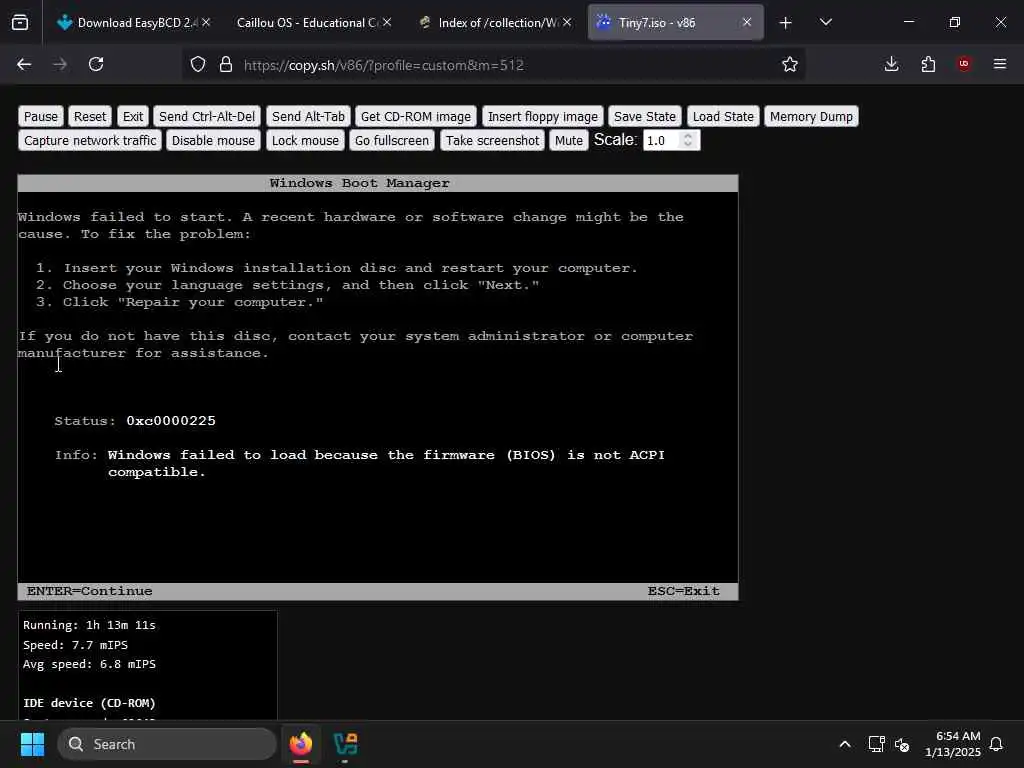Click the Windows Boot Manager emulator screen
The width and height of the screenshot is (1024, 768).
(377, 387)
